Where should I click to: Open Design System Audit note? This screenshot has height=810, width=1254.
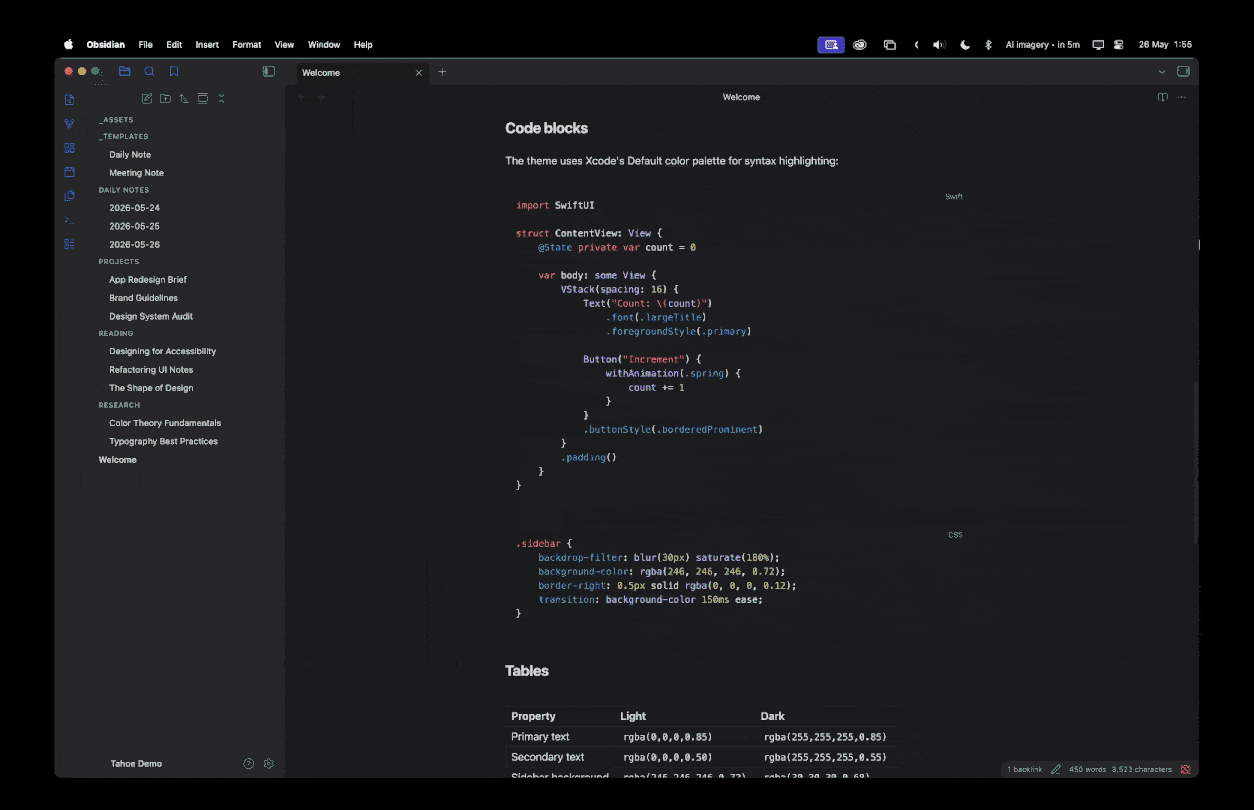(151, 317)
